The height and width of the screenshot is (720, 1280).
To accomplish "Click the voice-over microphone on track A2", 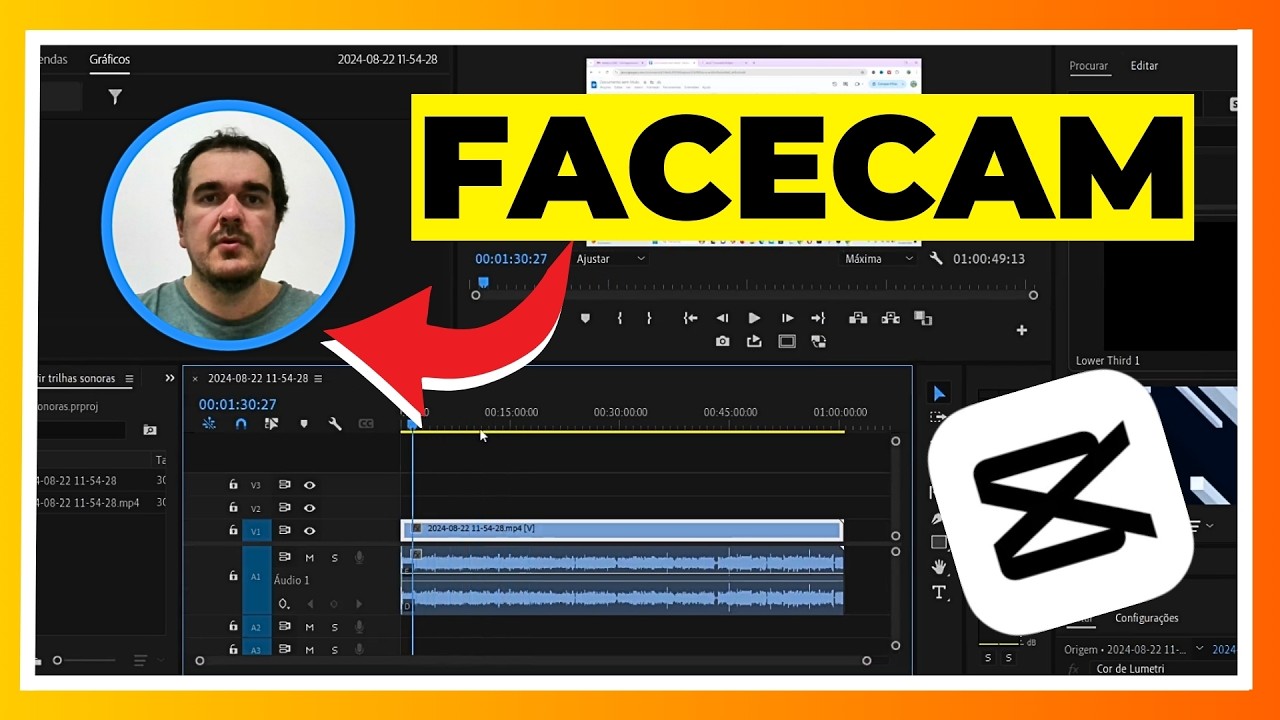I will point(359,627).
